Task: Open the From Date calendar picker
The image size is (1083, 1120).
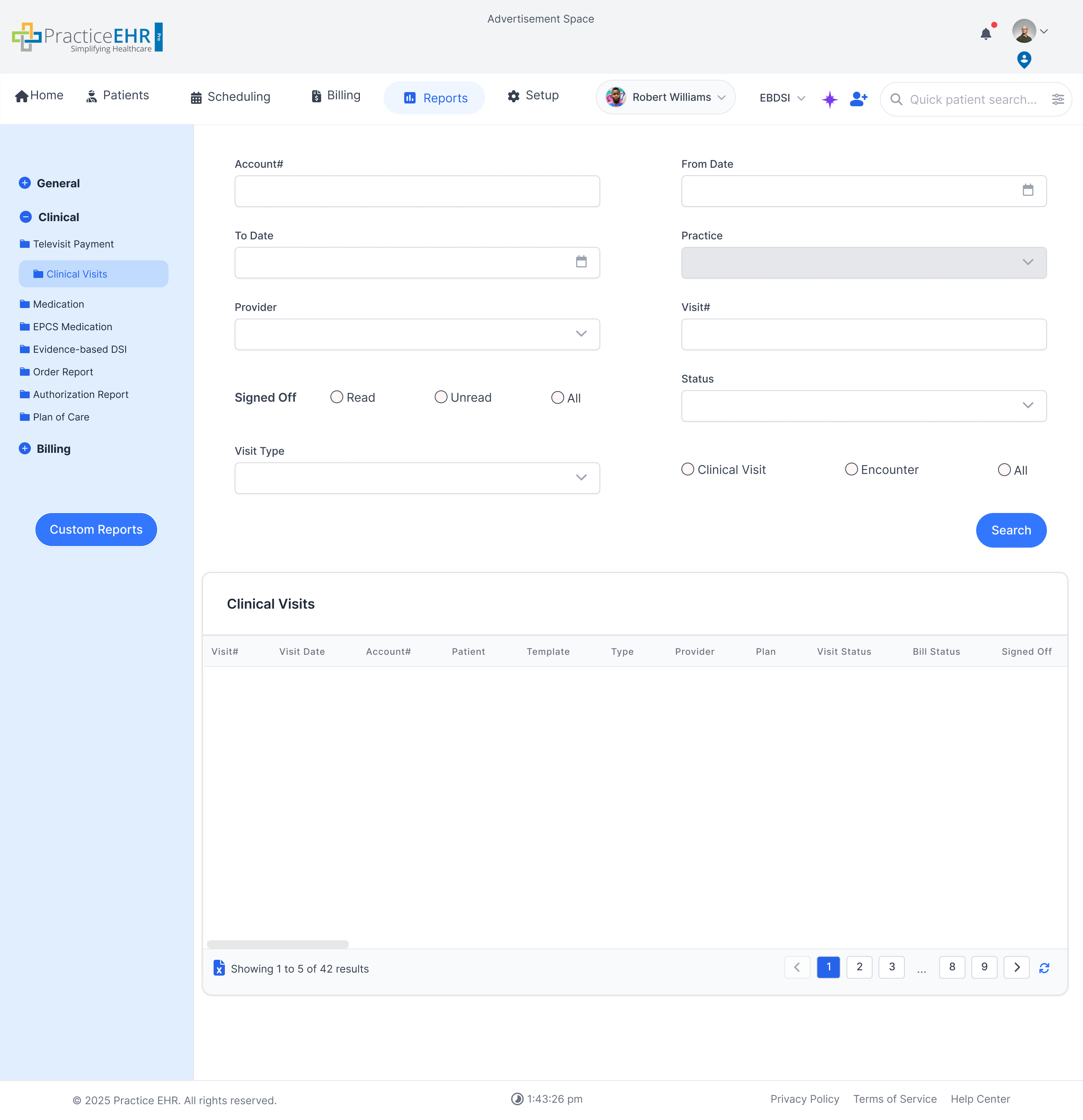Action: pos(1028,190)
